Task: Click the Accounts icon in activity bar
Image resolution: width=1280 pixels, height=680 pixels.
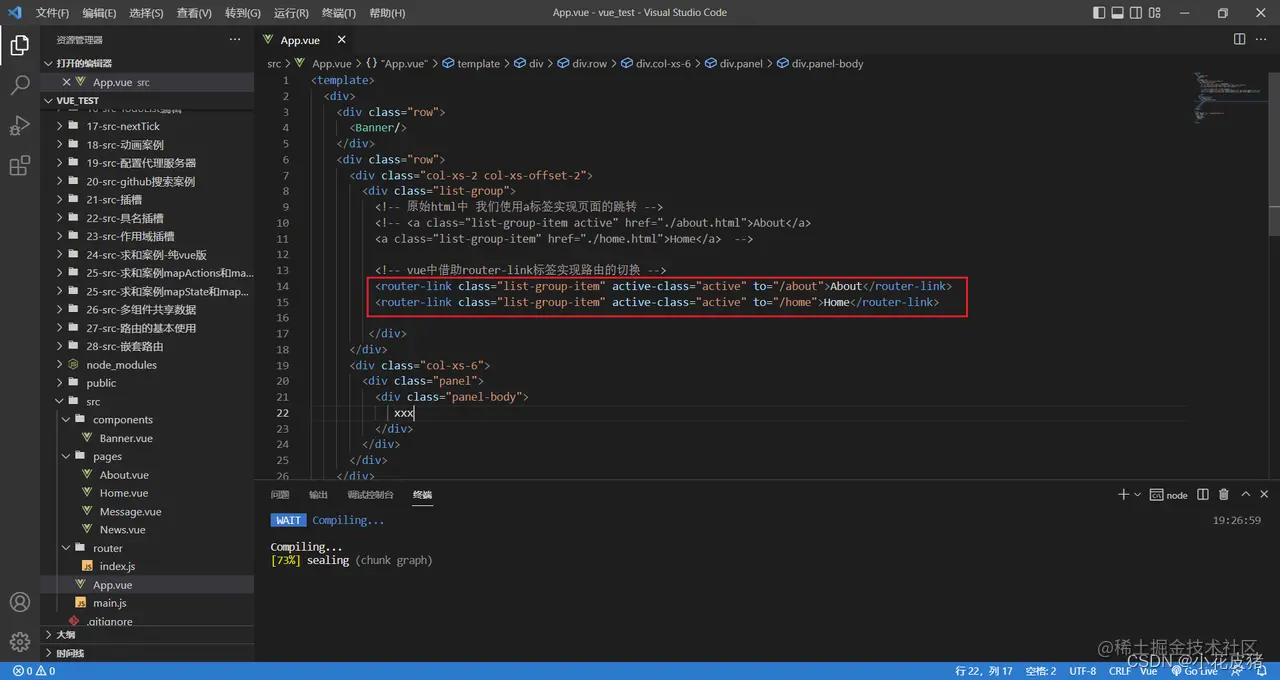Action: (19, 602)
